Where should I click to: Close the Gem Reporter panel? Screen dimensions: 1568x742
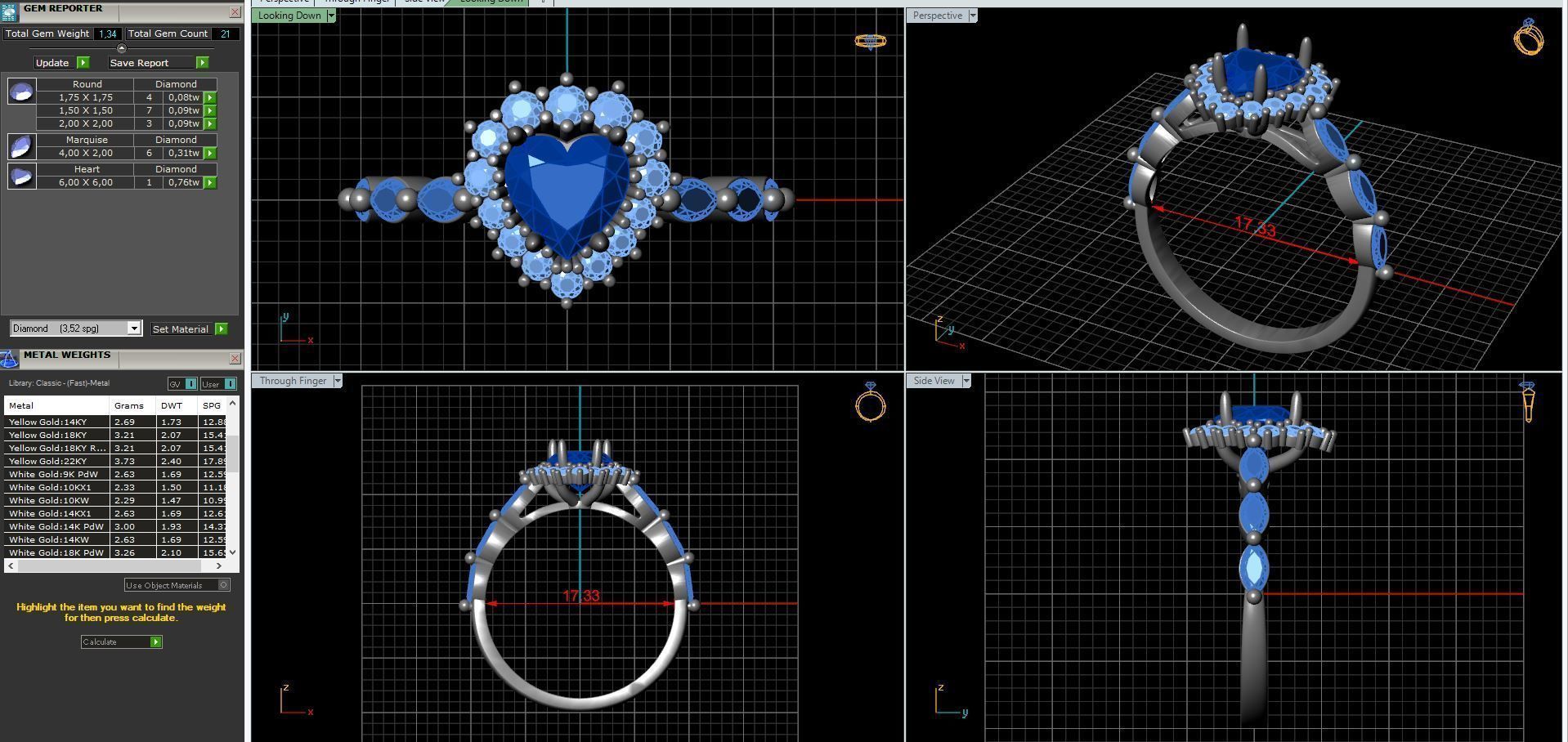pos(235,12)
